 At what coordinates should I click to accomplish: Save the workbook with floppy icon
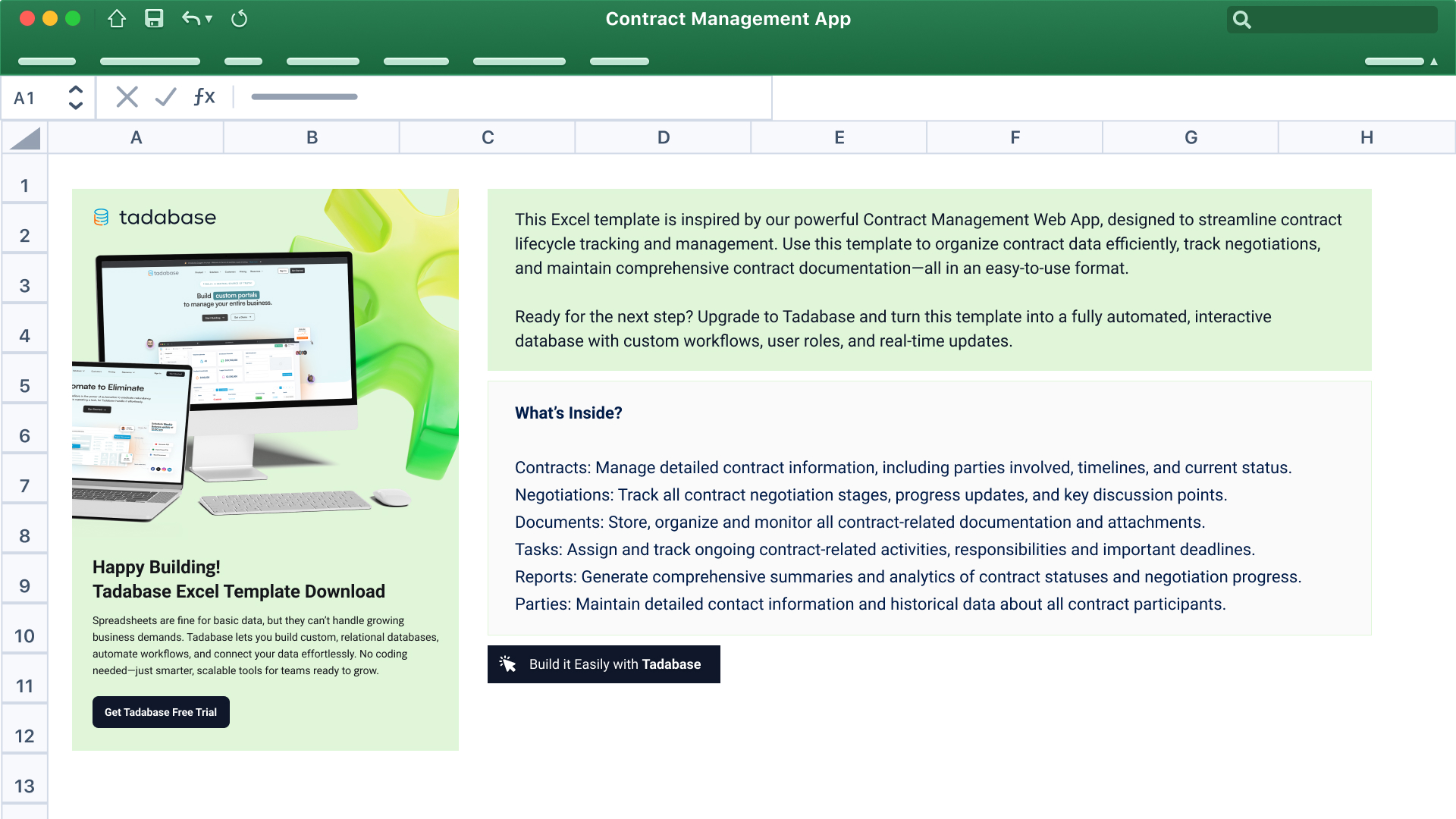154,19
